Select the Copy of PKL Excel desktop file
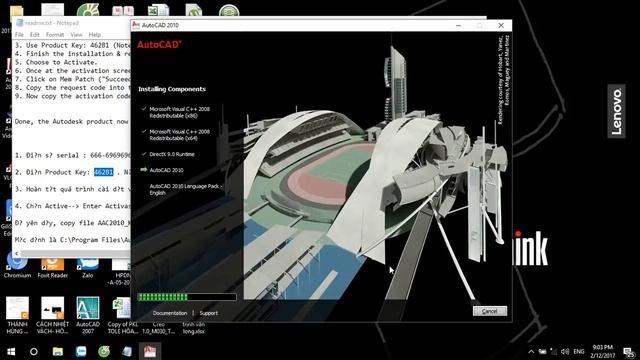 coord(122,315)
